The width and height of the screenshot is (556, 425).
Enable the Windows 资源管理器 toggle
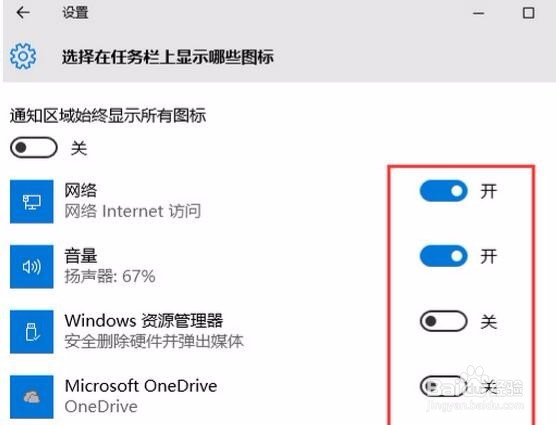pyautogui.click(x=443, y=321)
